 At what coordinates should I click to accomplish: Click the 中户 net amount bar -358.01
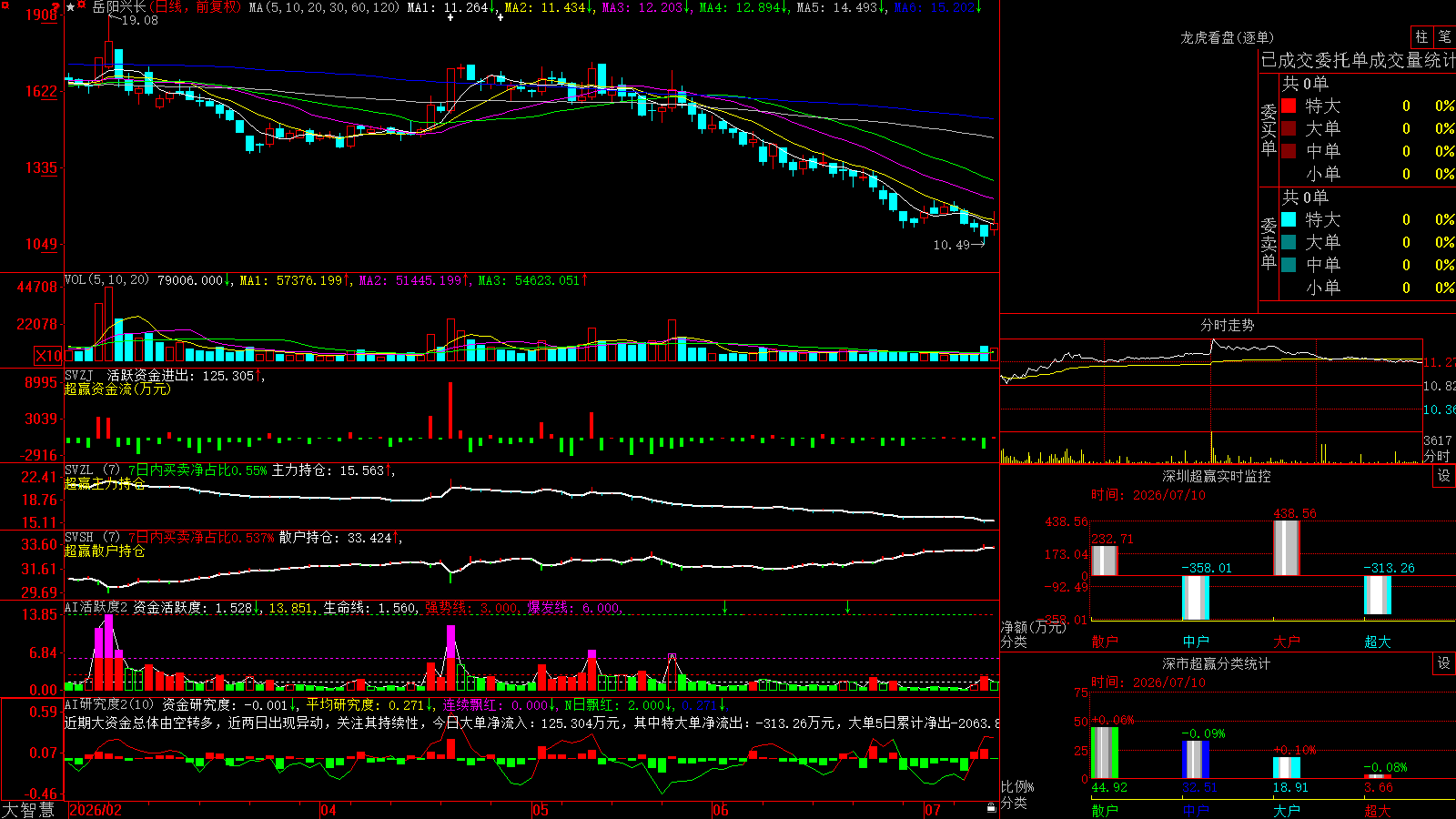[x=1196, y=598]
